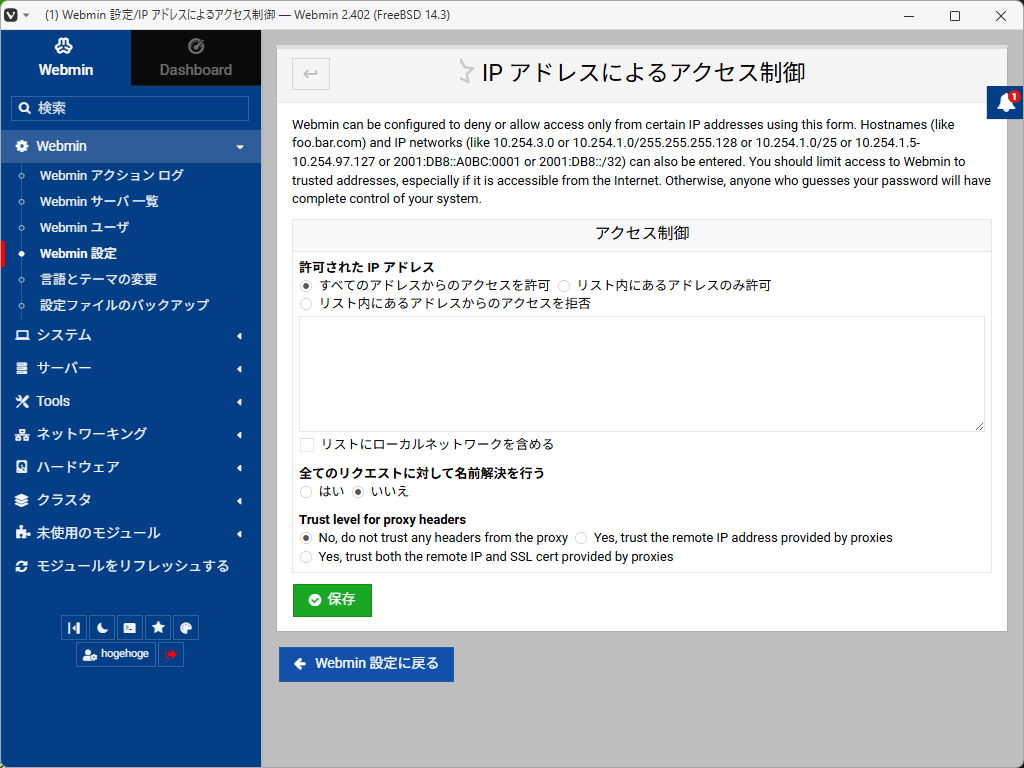Screen dimensions: 1024x768
Task: Switch to the Webmin tab
Action: (66, 57)
